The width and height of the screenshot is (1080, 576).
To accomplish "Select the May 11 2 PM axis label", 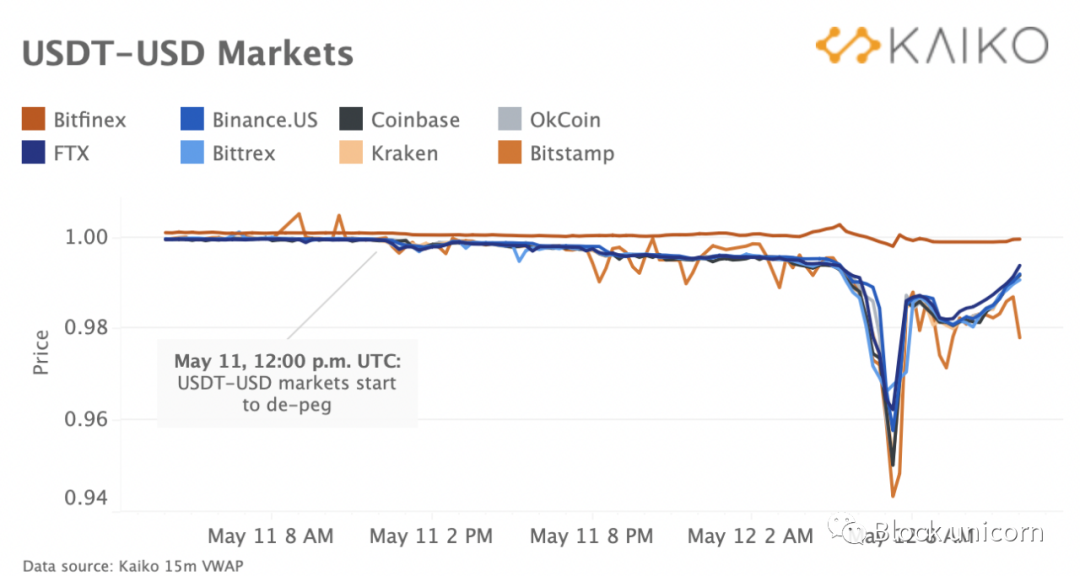I will (x=431, y=537).
